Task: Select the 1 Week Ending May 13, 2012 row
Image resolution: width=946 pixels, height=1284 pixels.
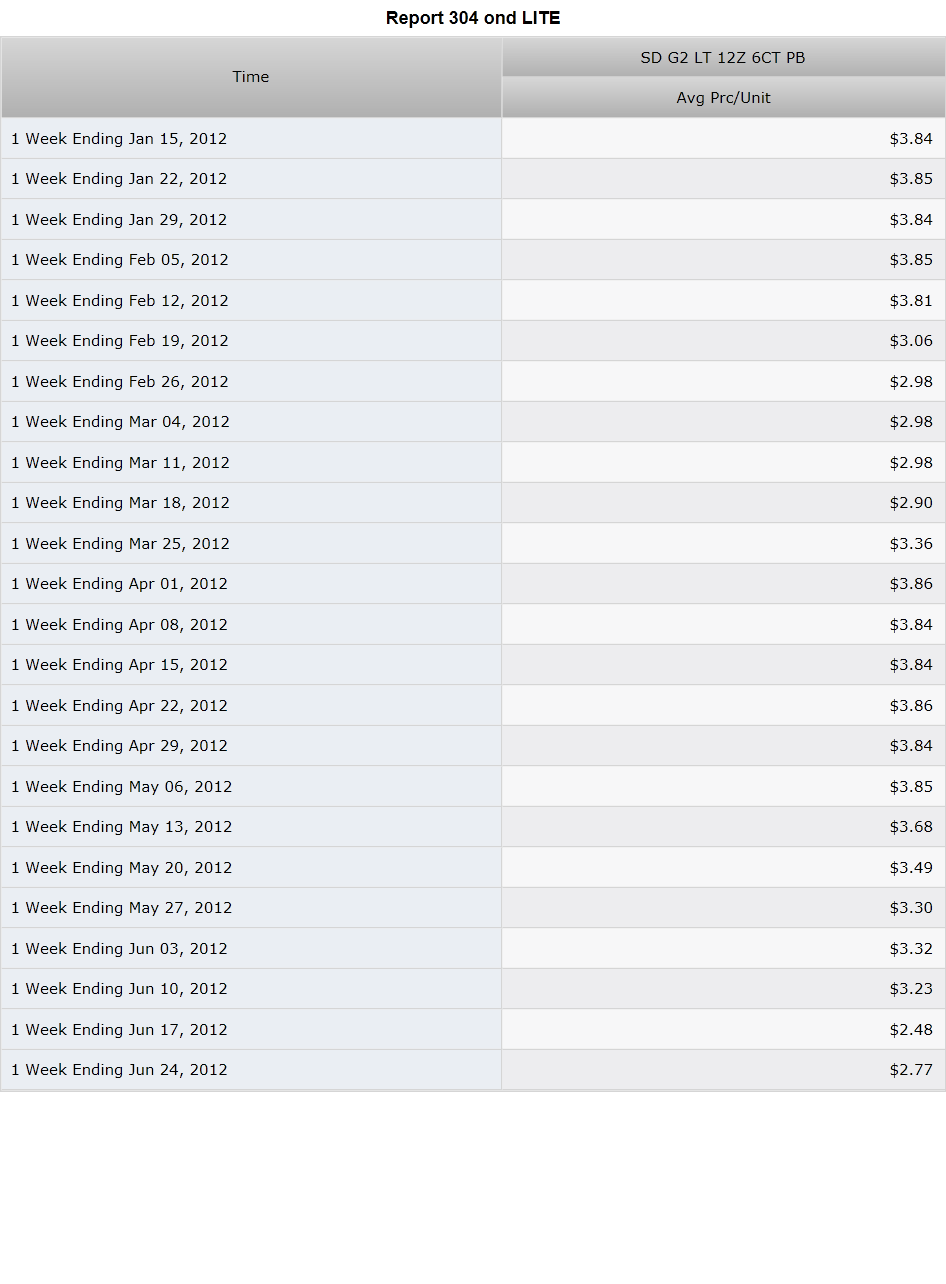Action: click(473, 827)
